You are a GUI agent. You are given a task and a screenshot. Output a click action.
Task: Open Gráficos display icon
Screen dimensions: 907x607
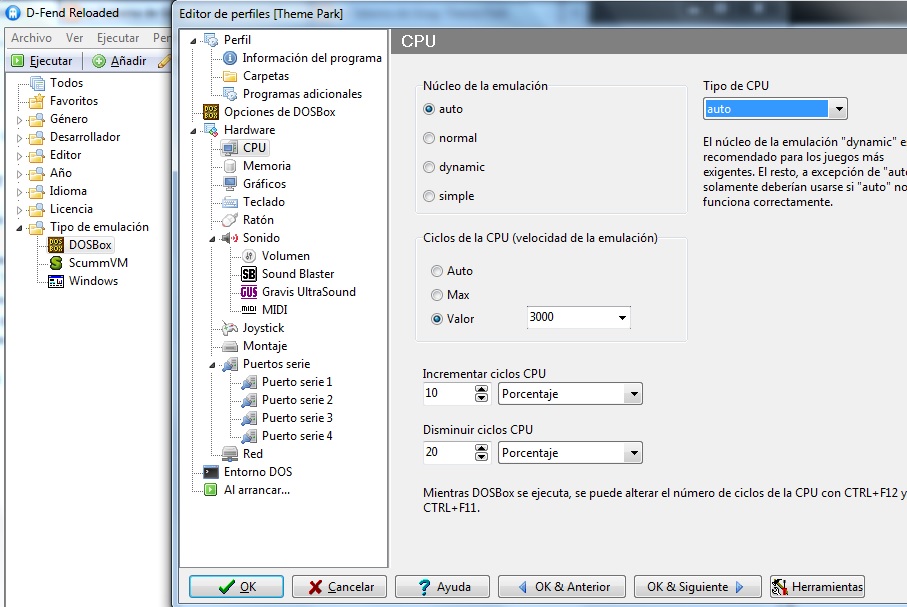(230, 183)
